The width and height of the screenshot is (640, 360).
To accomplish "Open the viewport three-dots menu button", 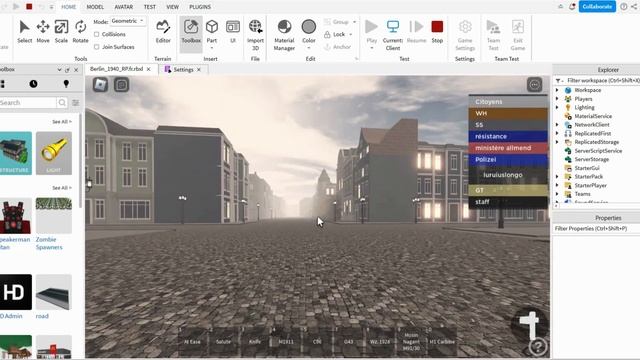I will click(x=534, y=84).
